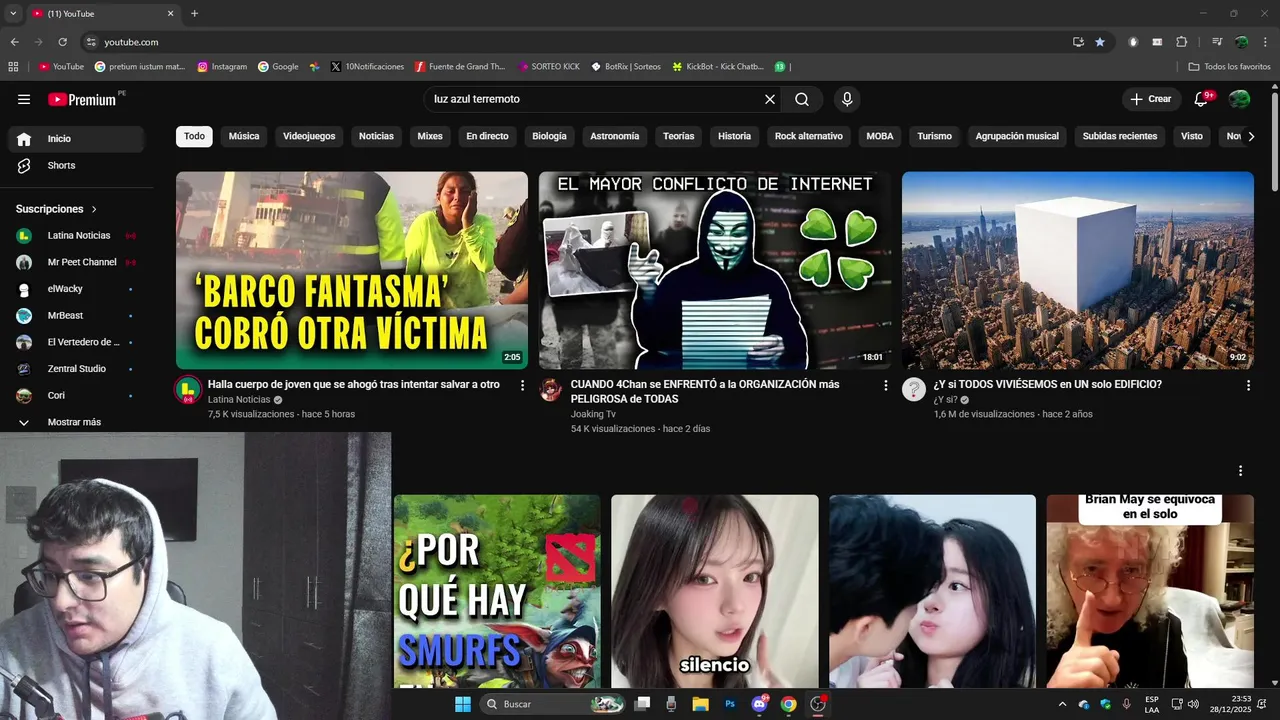Image resolution: width=1280 pixels, height=720 pixels.
Task: Open Shorts in the sidebar
Action: [x=76, y=165]
